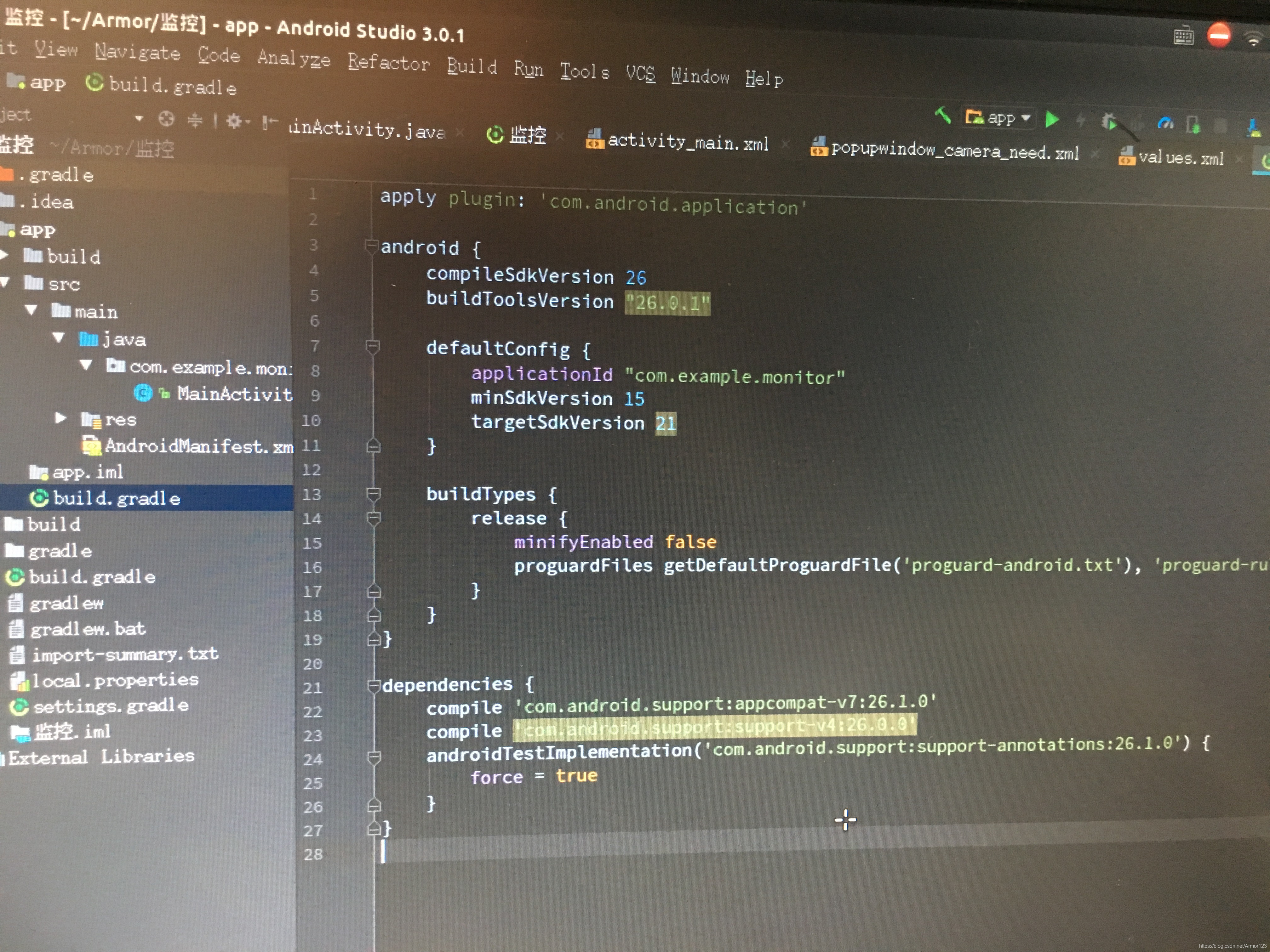Viewport: 1270px width, 952px height.
Task: Open the Window menu
Action: point(700,76)
